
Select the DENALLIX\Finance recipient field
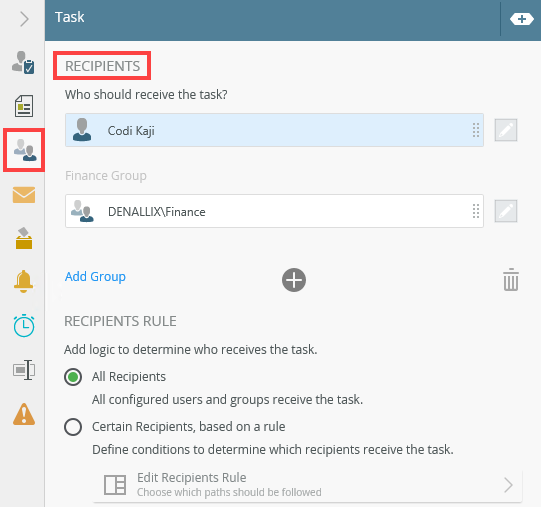click(274, 211)
